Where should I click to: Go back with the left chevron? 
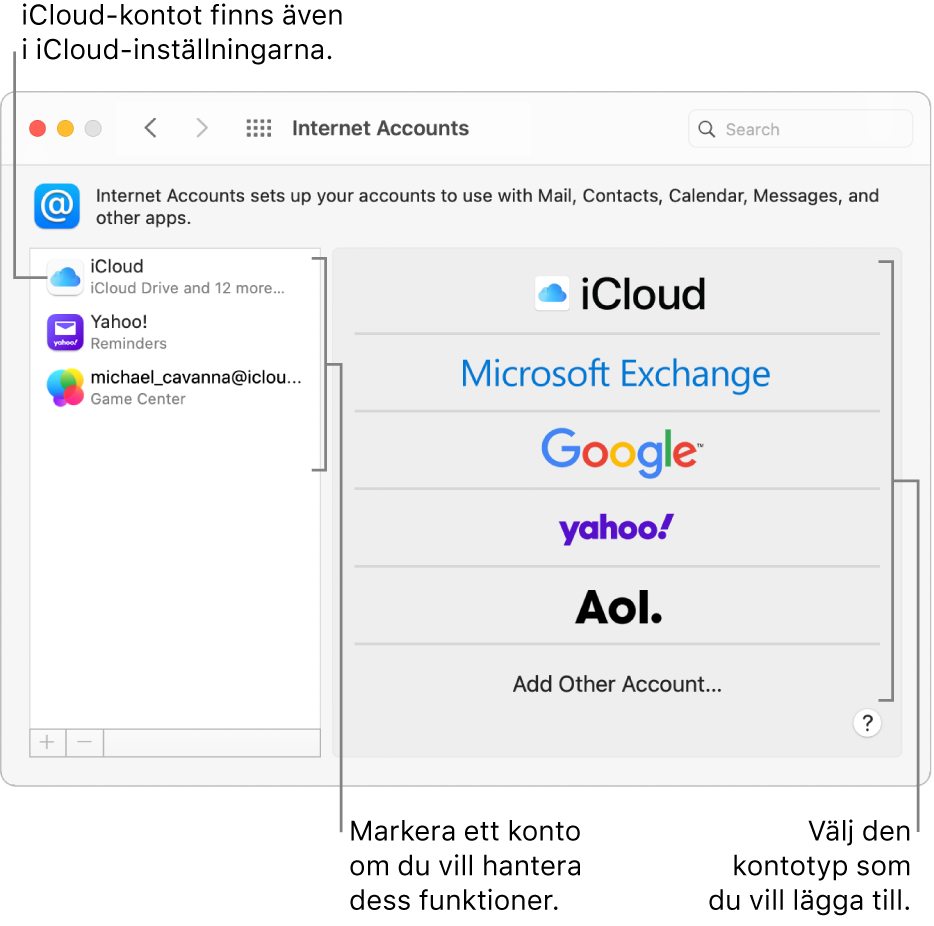151,127
